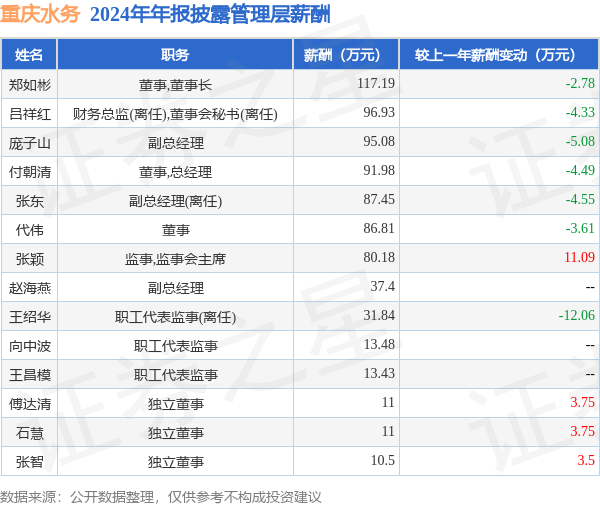Screen dimensions: 600x506
Task: Click the 较上一年薪酬变动（万元） header
Action: (x=499, y=54)
